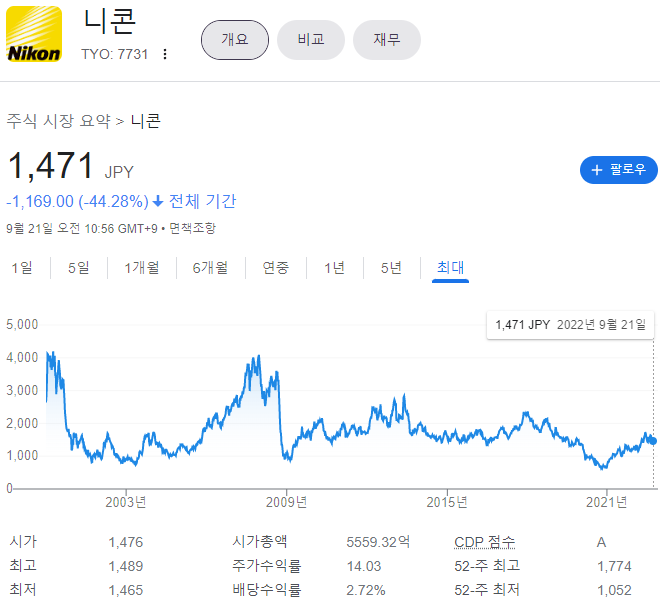Click the Nikon logo thumbnail
The height and width of the screenshot is (600, 660).
tap(34, 34)
